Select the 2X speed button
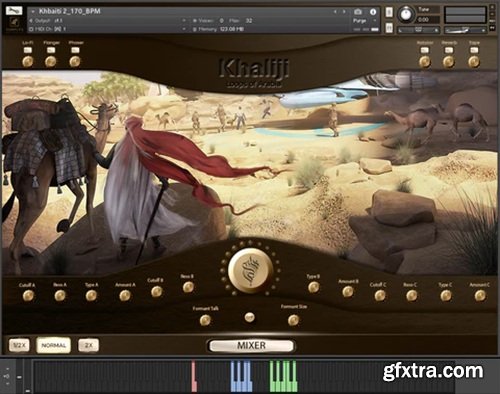 (x=88, y=345)
